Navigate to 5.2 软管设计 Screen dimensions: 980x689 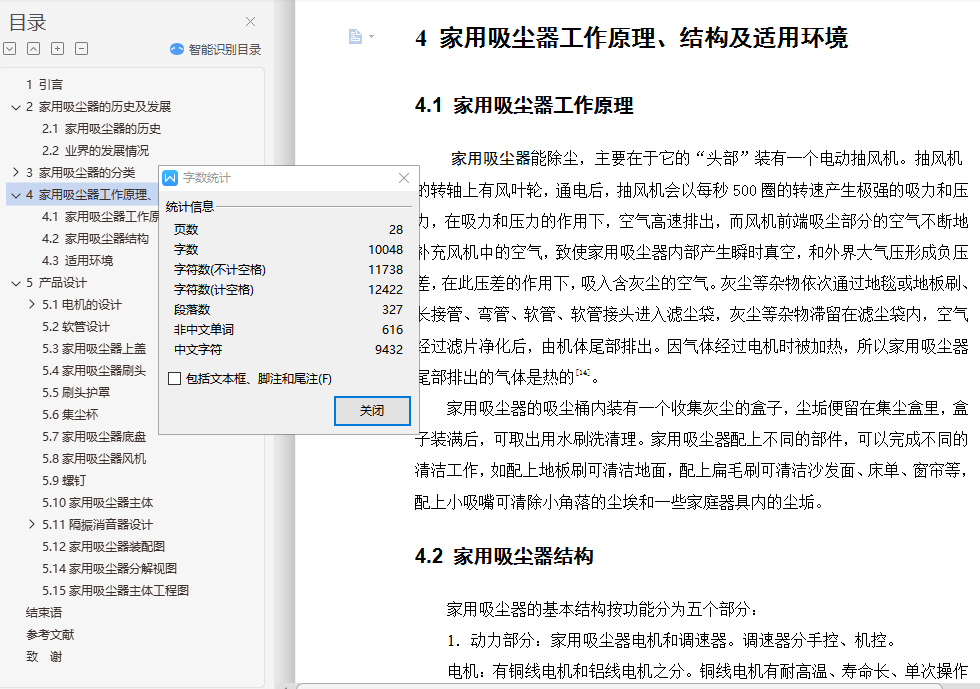click(x=76, y=327)
